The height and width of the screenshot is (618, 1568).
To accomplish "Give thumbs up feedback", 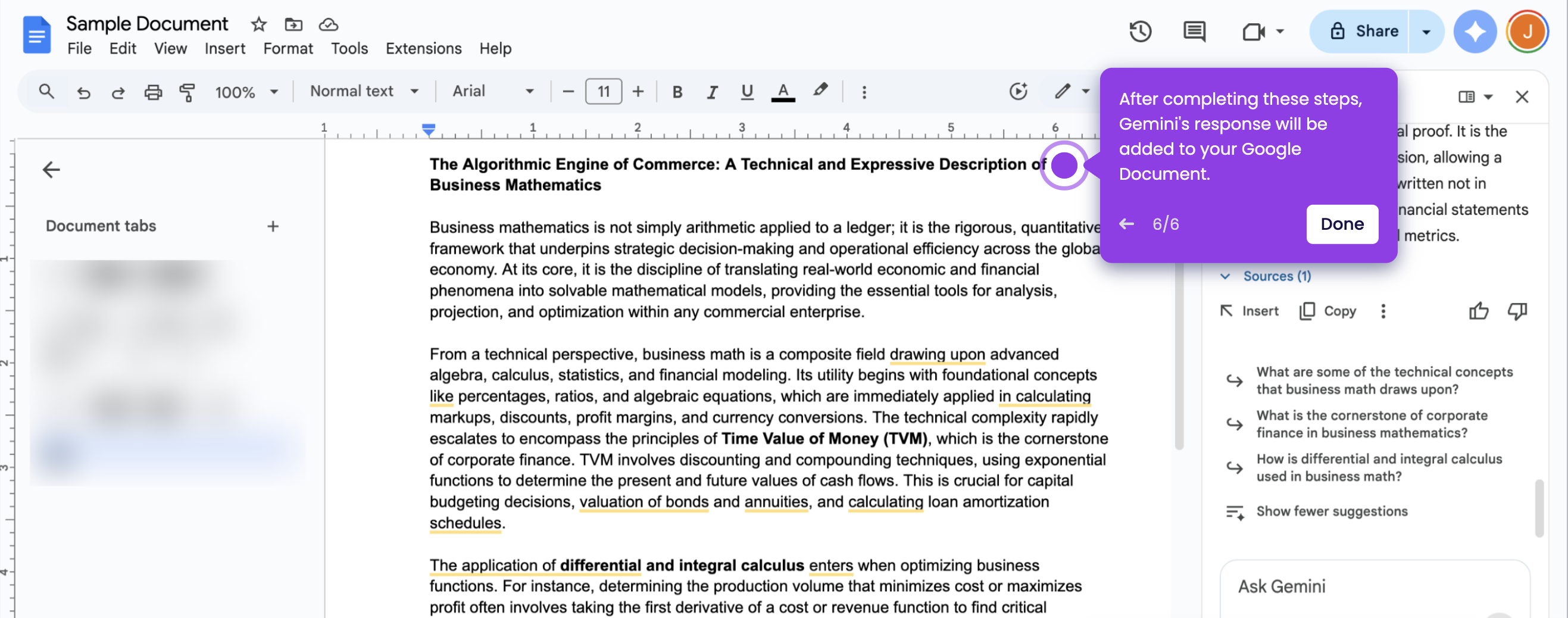I will 1478,311.
